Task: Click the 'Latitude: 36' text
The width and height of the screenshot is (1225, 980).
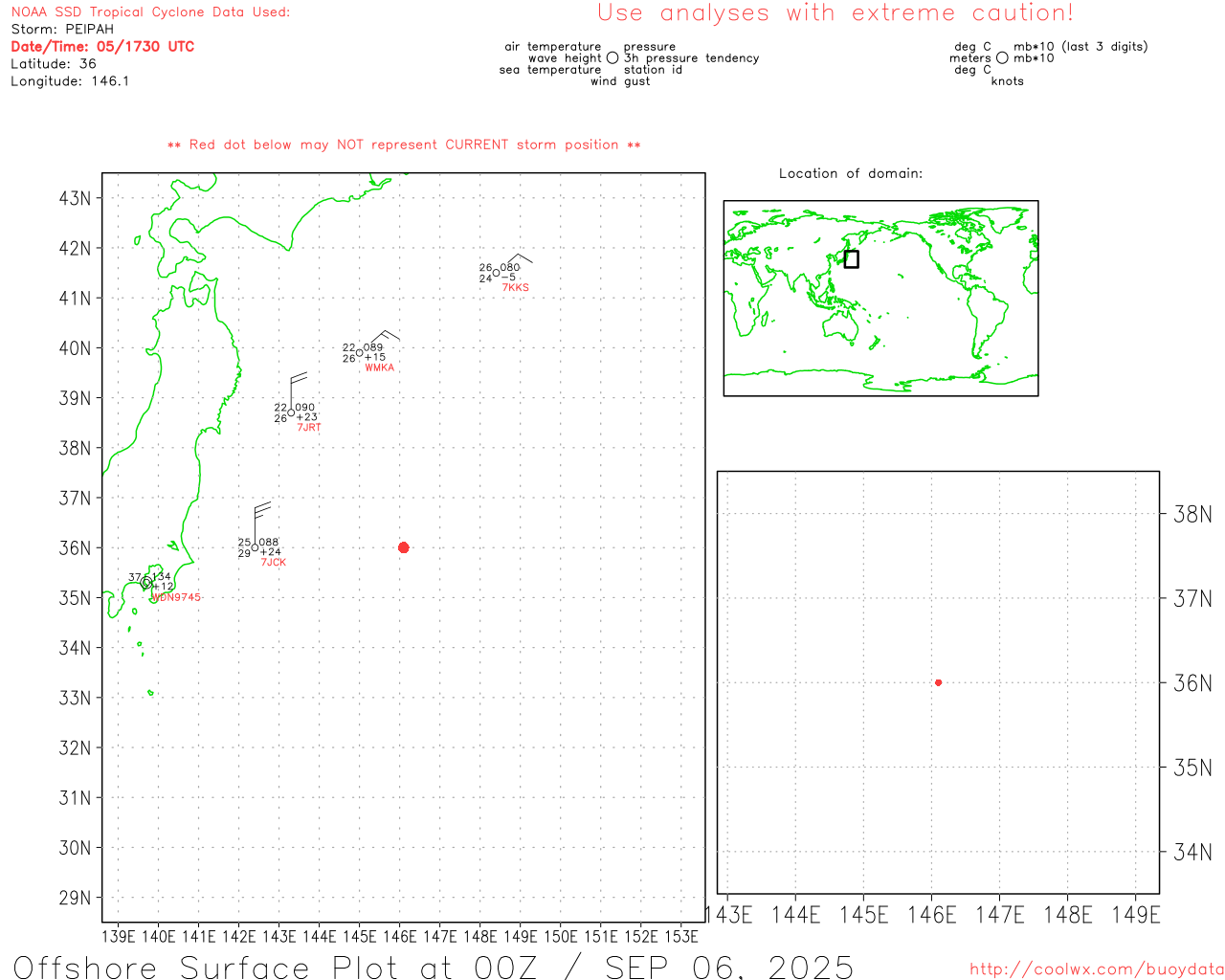Action: pos(54,63)
